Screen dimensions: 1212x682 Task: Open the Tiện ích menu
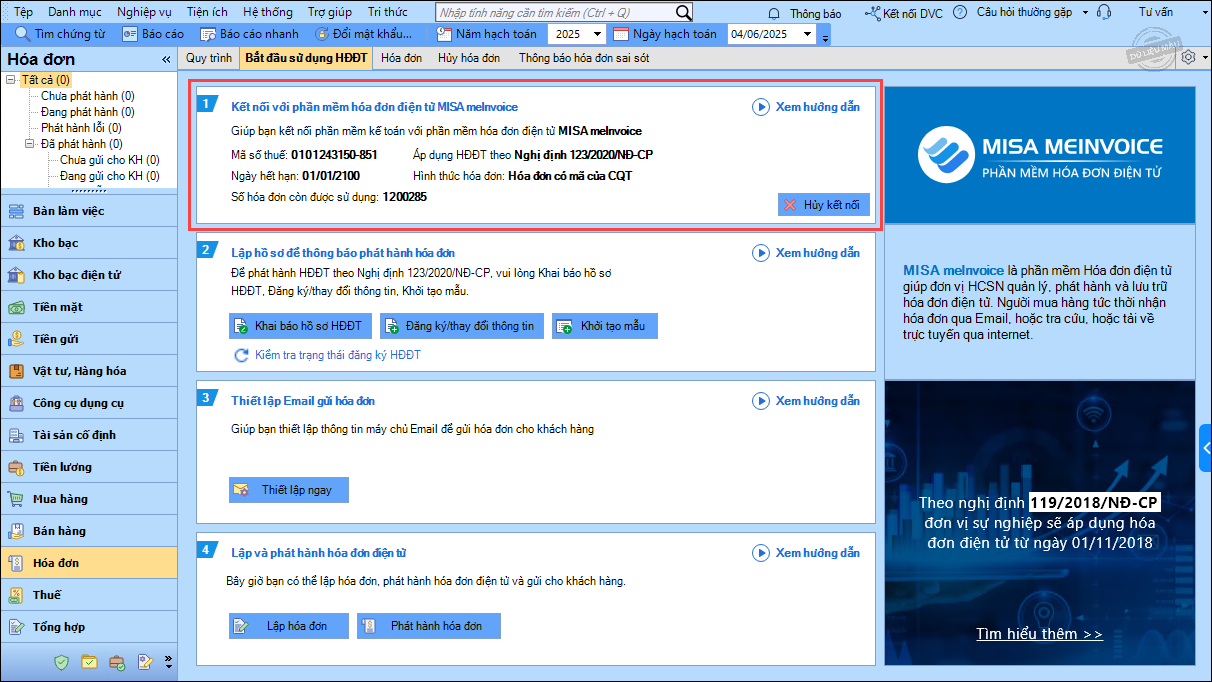207,12
